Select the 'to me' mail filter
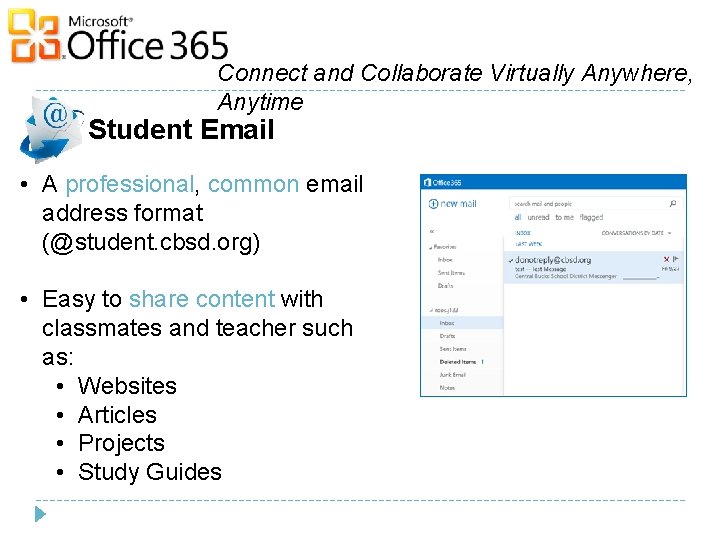The height and width of the screenshot is (540, 720). pyautogui.click(x=564, y=217)
